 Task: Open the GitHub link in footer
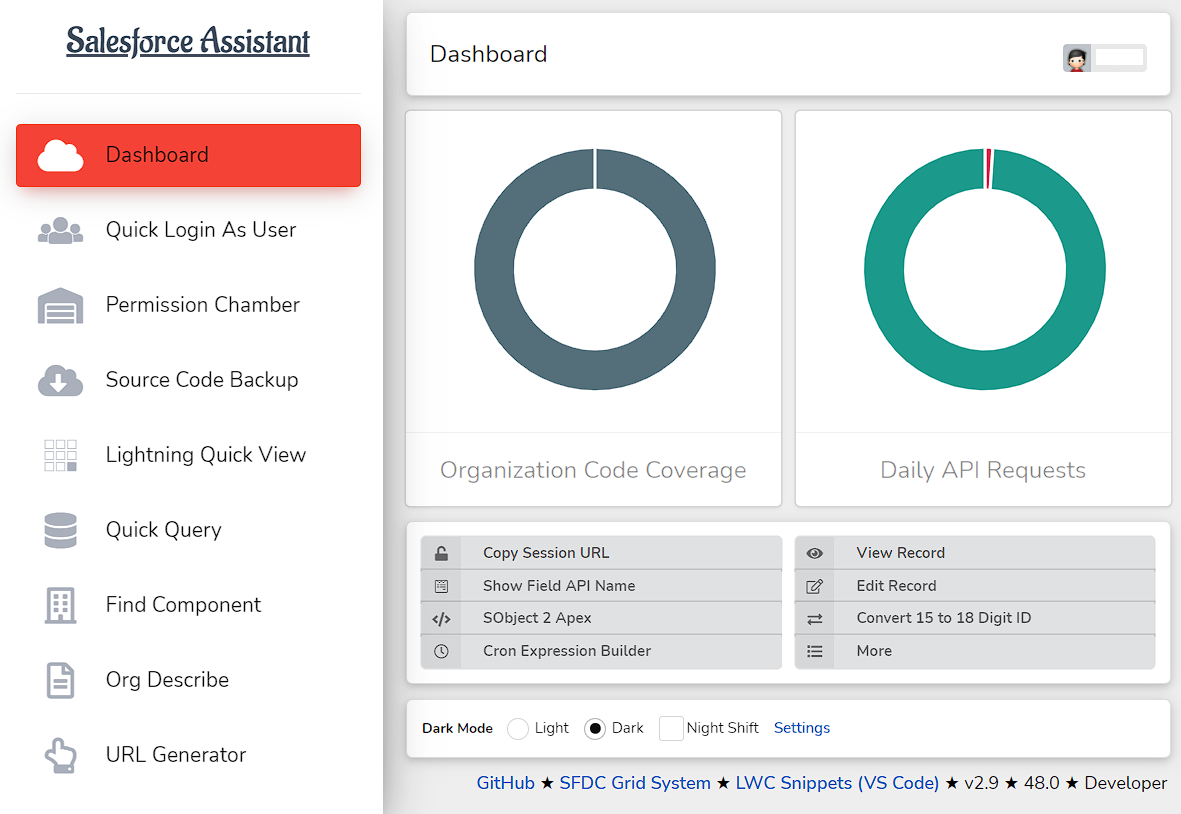(x=505, y=783)
